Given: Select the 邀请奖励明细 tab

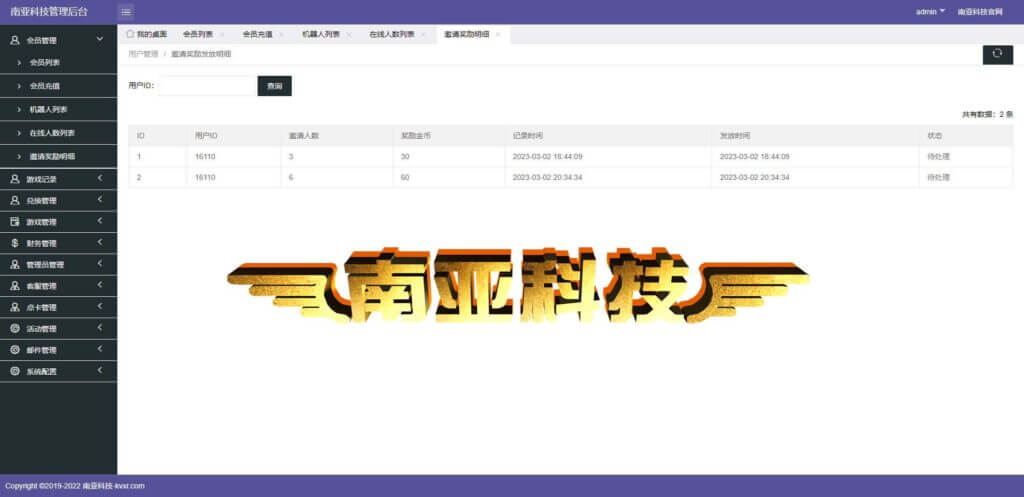Looking at the screenshot, I should point(466,35).
